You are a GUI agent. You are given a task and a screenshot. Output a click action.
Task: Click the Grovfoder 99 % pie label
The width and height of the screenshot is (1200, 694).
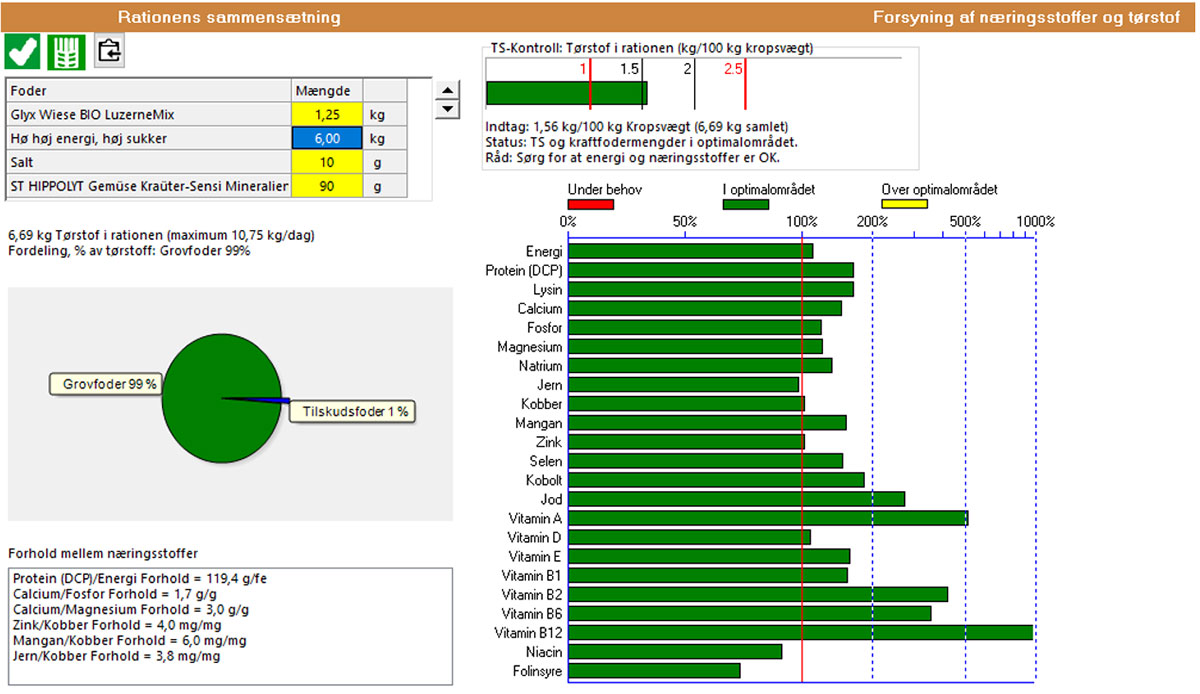[104, 384]
